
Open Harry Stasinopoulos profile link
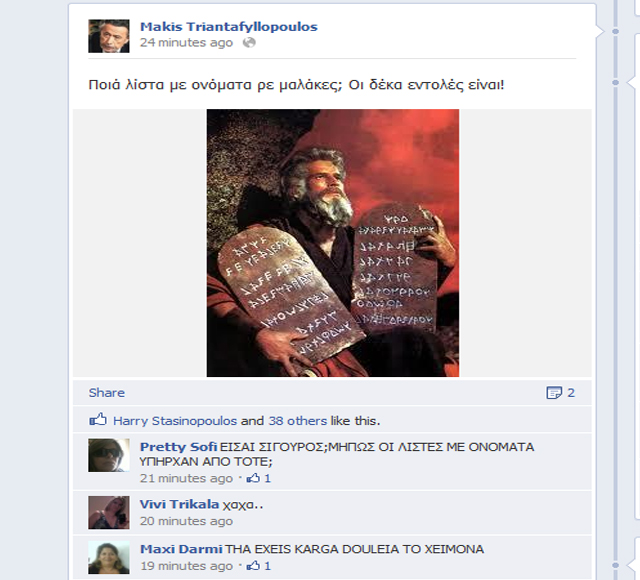(x=175, y=421)
